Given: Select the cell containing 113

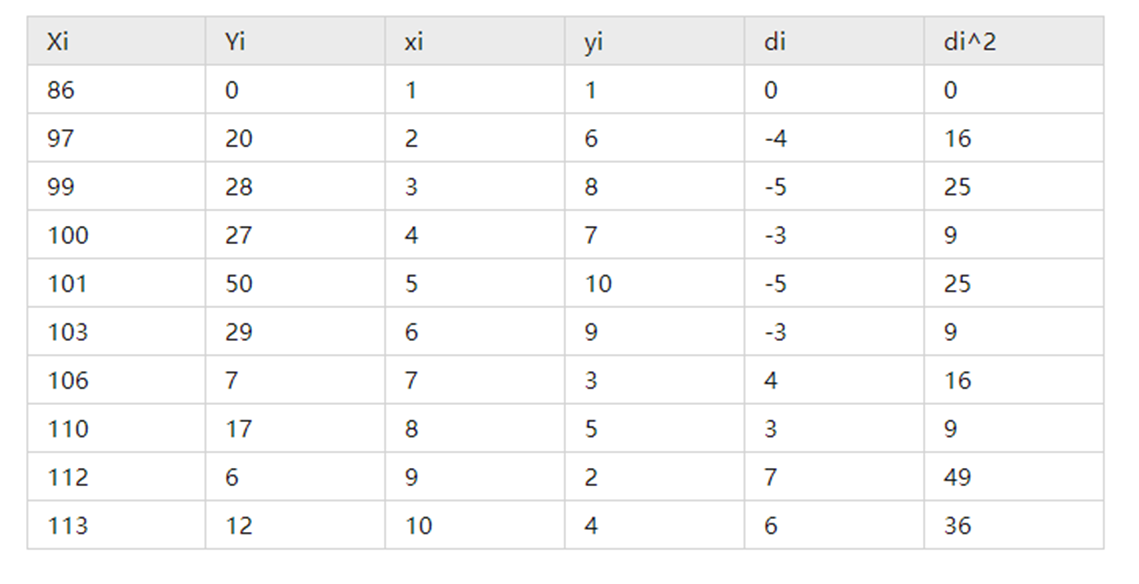Looking at the screenshot, I should (x=68, y=526).
